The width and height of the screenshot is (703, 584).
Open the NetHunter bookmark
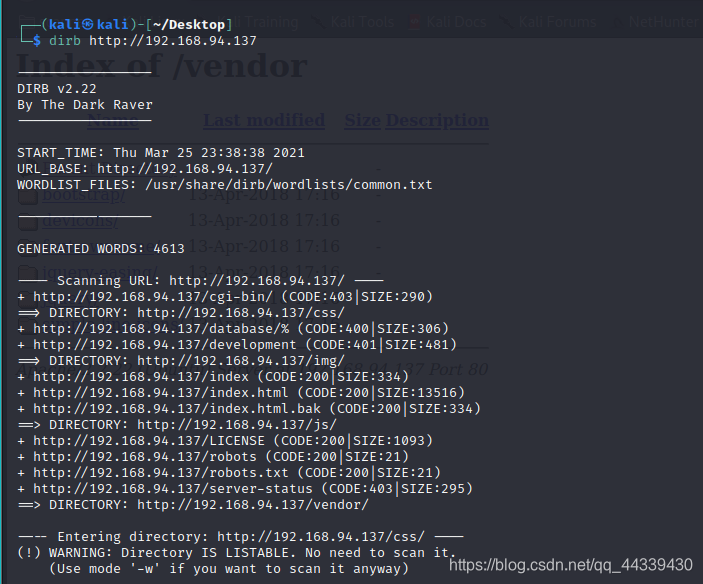point(665,22)
